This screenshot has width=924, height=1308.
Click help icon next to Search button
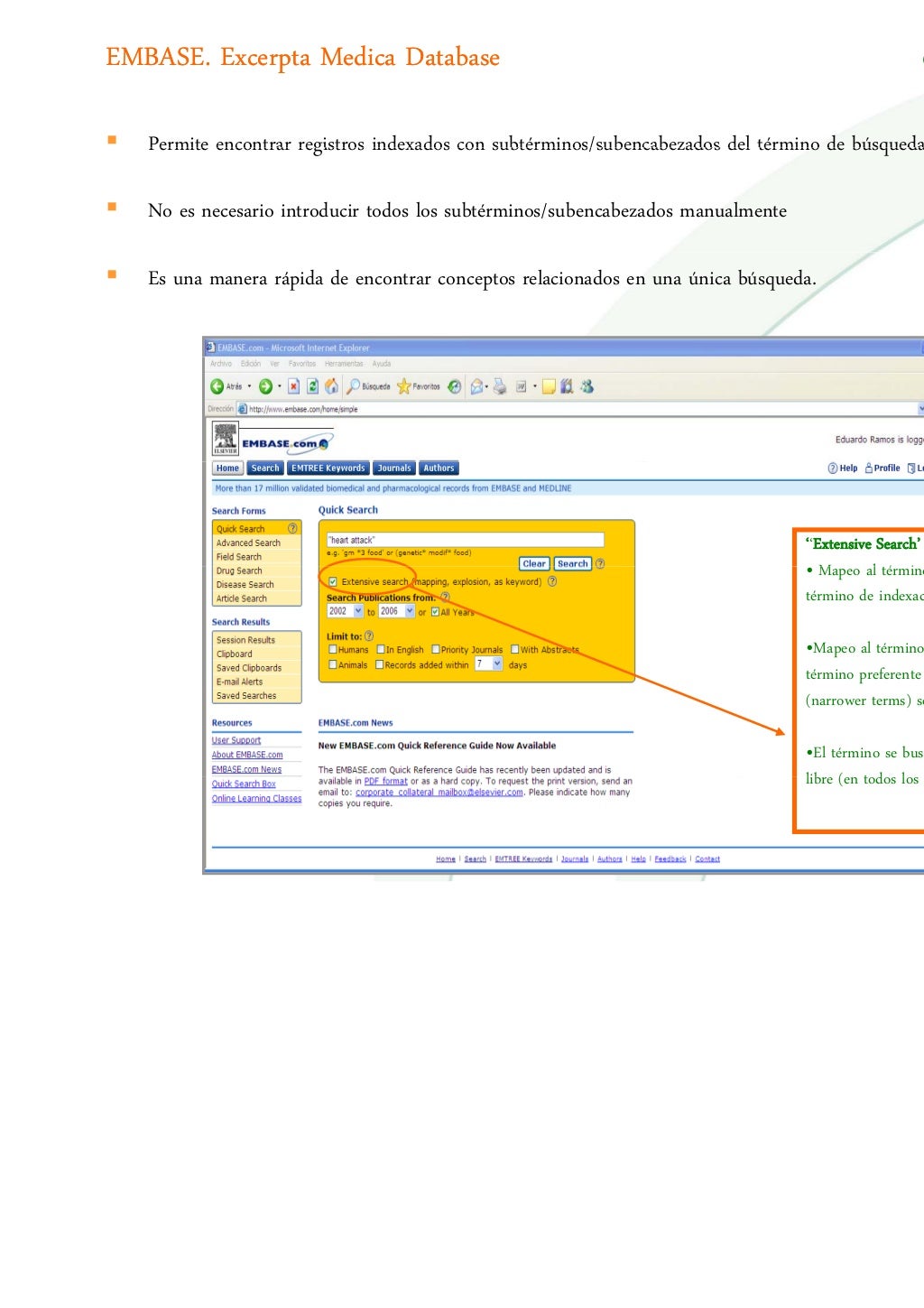pyautogui.click(x=600, y=563)
